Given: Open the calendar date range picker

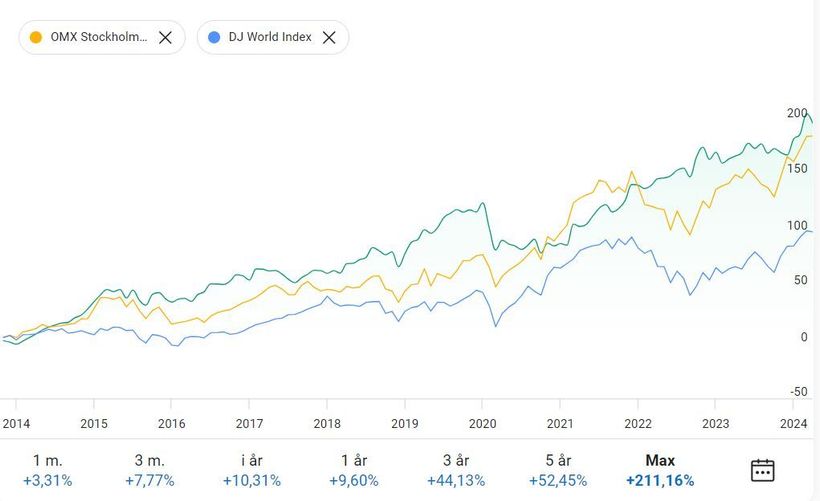Looking at the screenshot, I should (763, 469).
